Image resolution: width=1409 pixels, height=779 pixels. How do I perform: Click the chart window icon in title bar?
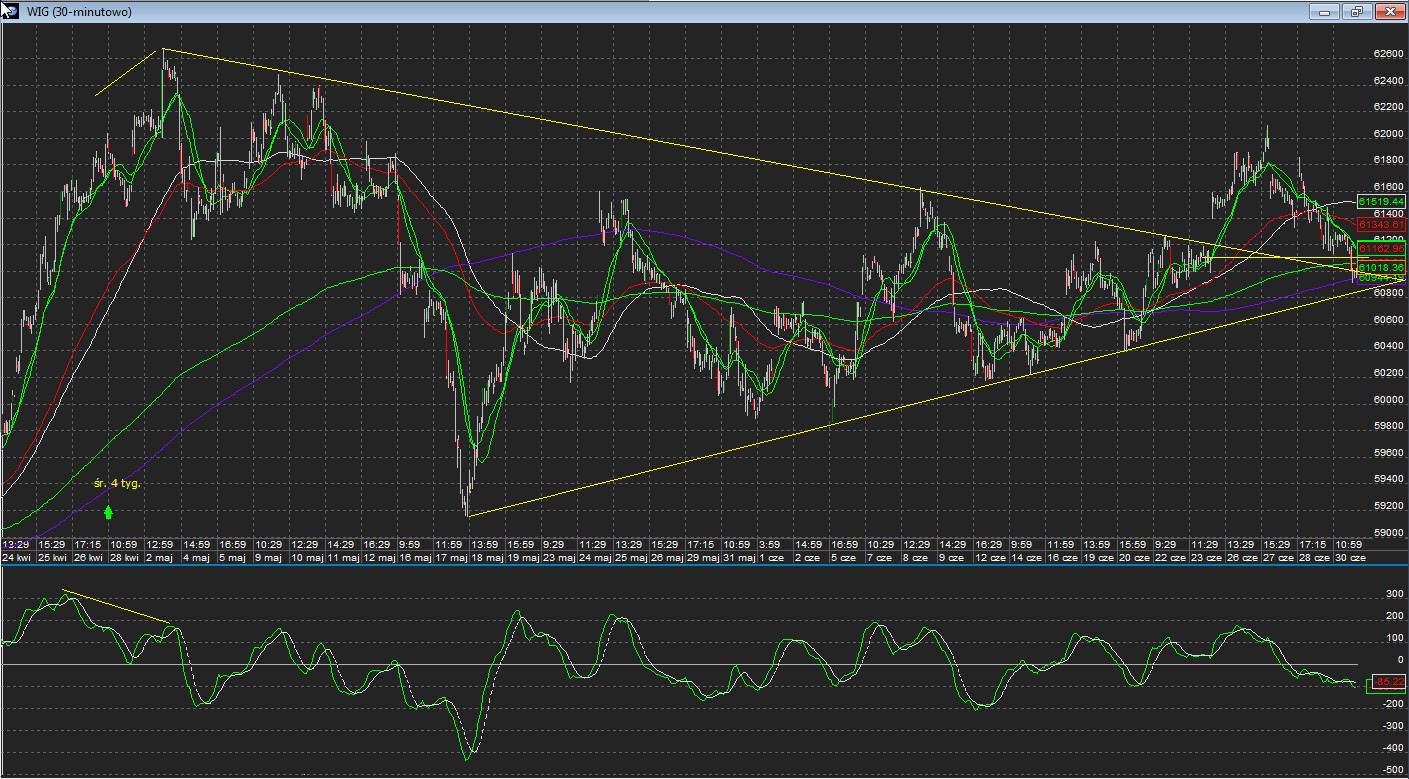point(11,11)
